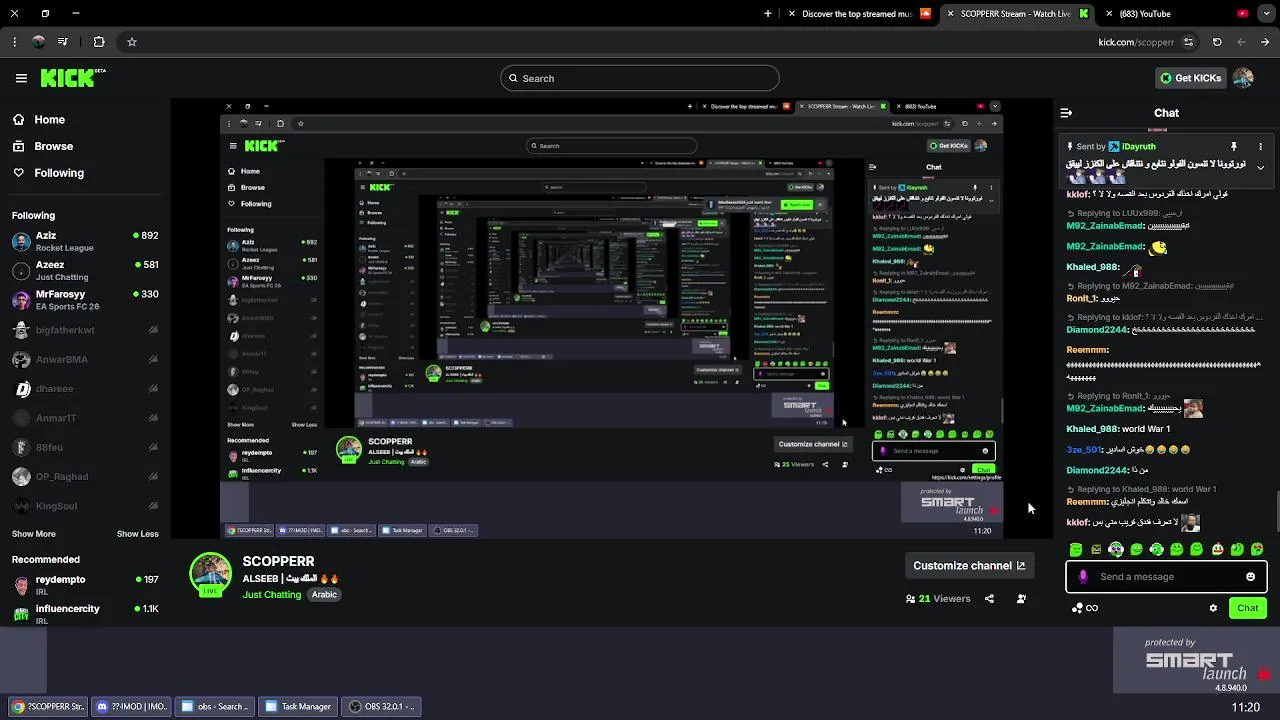Image resolution: width=1280 pixels, height=720 pixels.
Task: Open the browser extensions puzzle icon
Action: coord(99,42)
